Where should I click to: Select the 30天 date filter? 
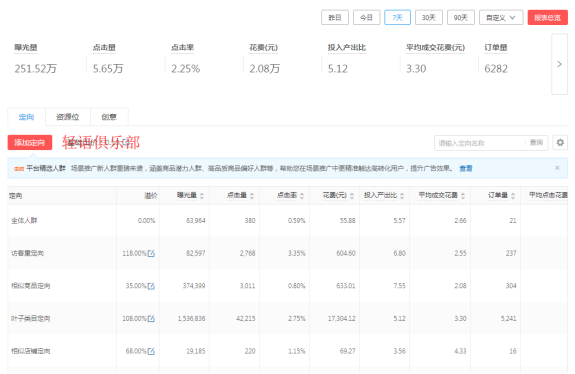[x=429, y=18]
